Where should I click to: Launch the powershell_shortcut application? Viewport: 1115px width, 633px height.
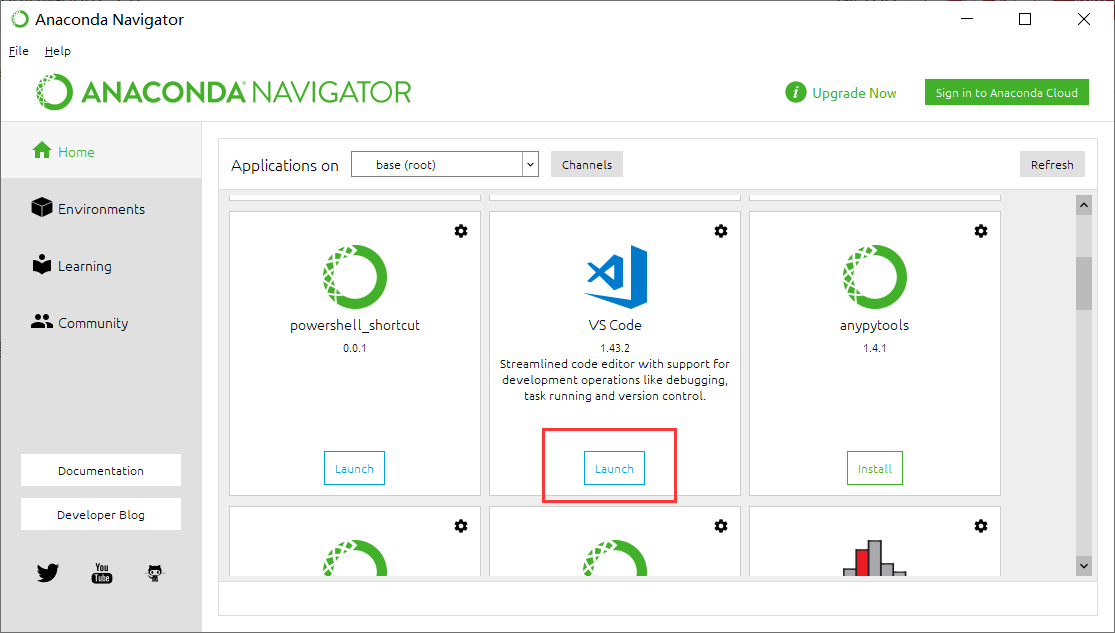coord(354,467)
